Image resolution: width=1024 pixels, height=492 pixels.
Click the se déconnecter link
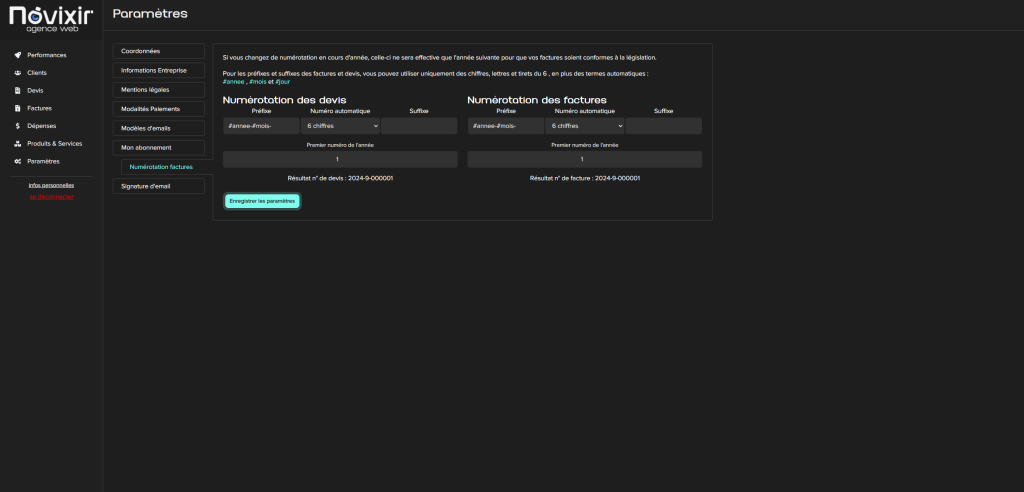[51, 196]
